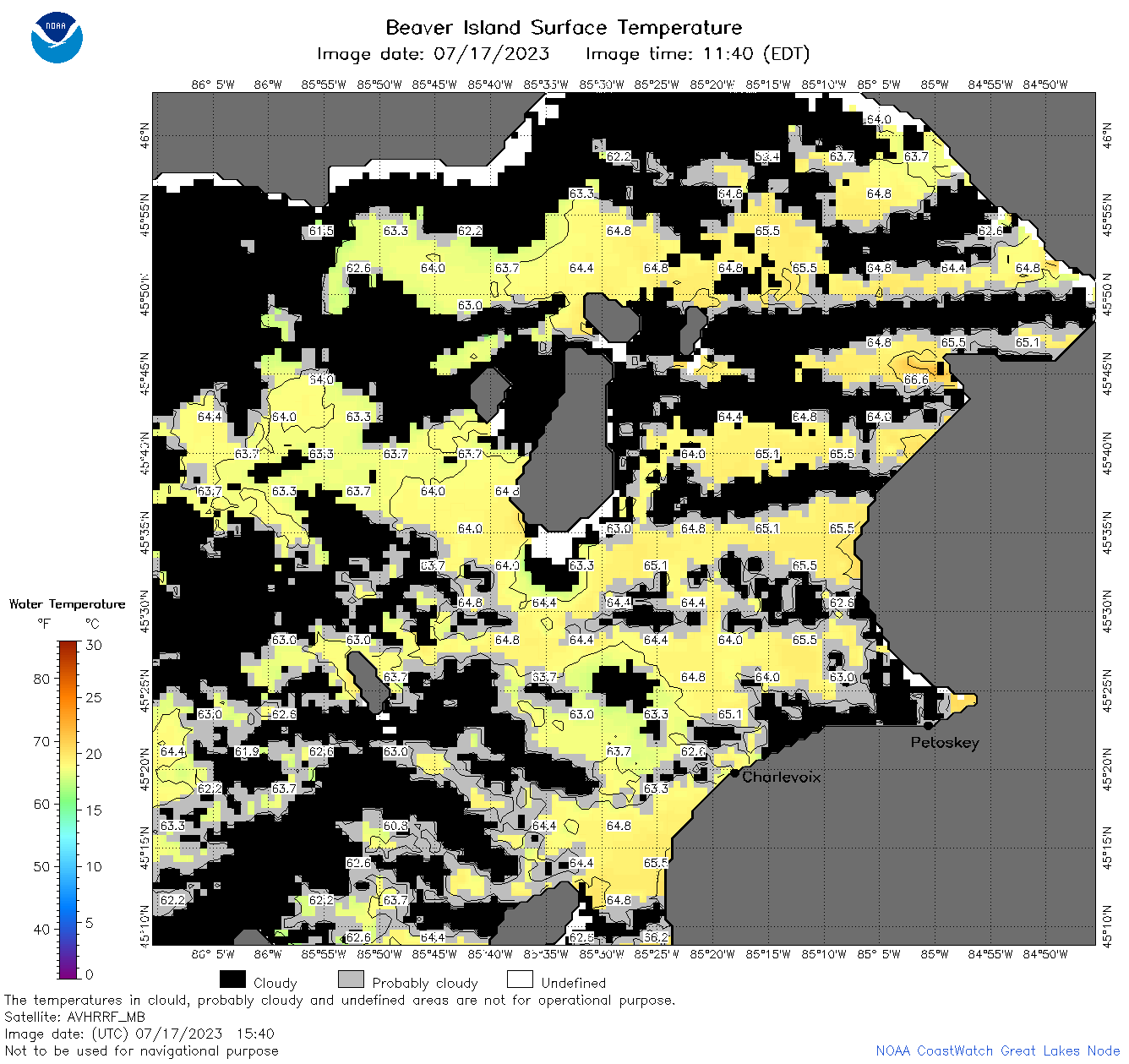1129x1064 pixels.
Task: Click the Charlevoix city name label
Action: point(782,777)
